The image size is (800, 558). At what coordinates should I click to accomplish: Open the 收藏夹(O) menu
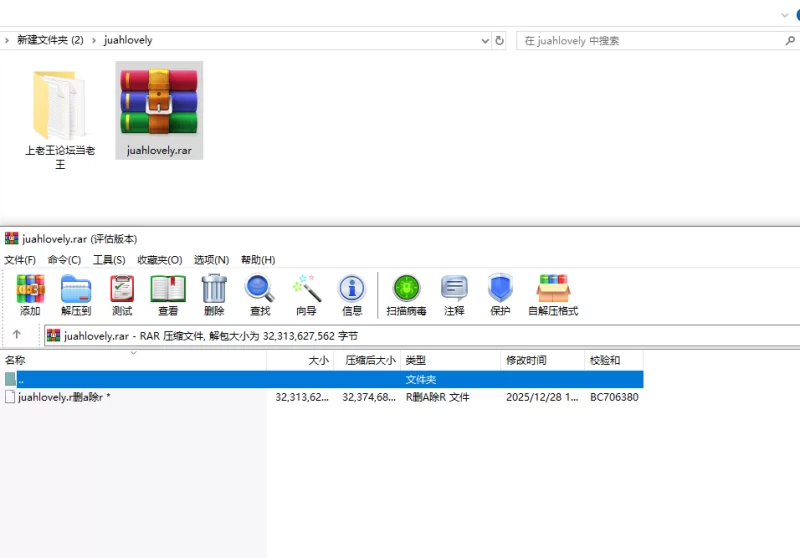(160, 260)
